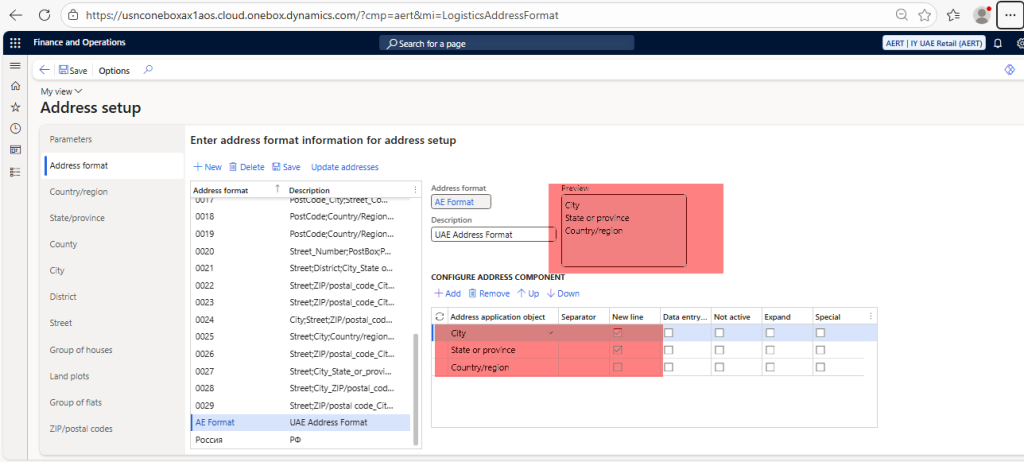Open Workspaces icon in left sidebar
The height and width of the screenshot is (462, 1024).
(x=15, y=150)
